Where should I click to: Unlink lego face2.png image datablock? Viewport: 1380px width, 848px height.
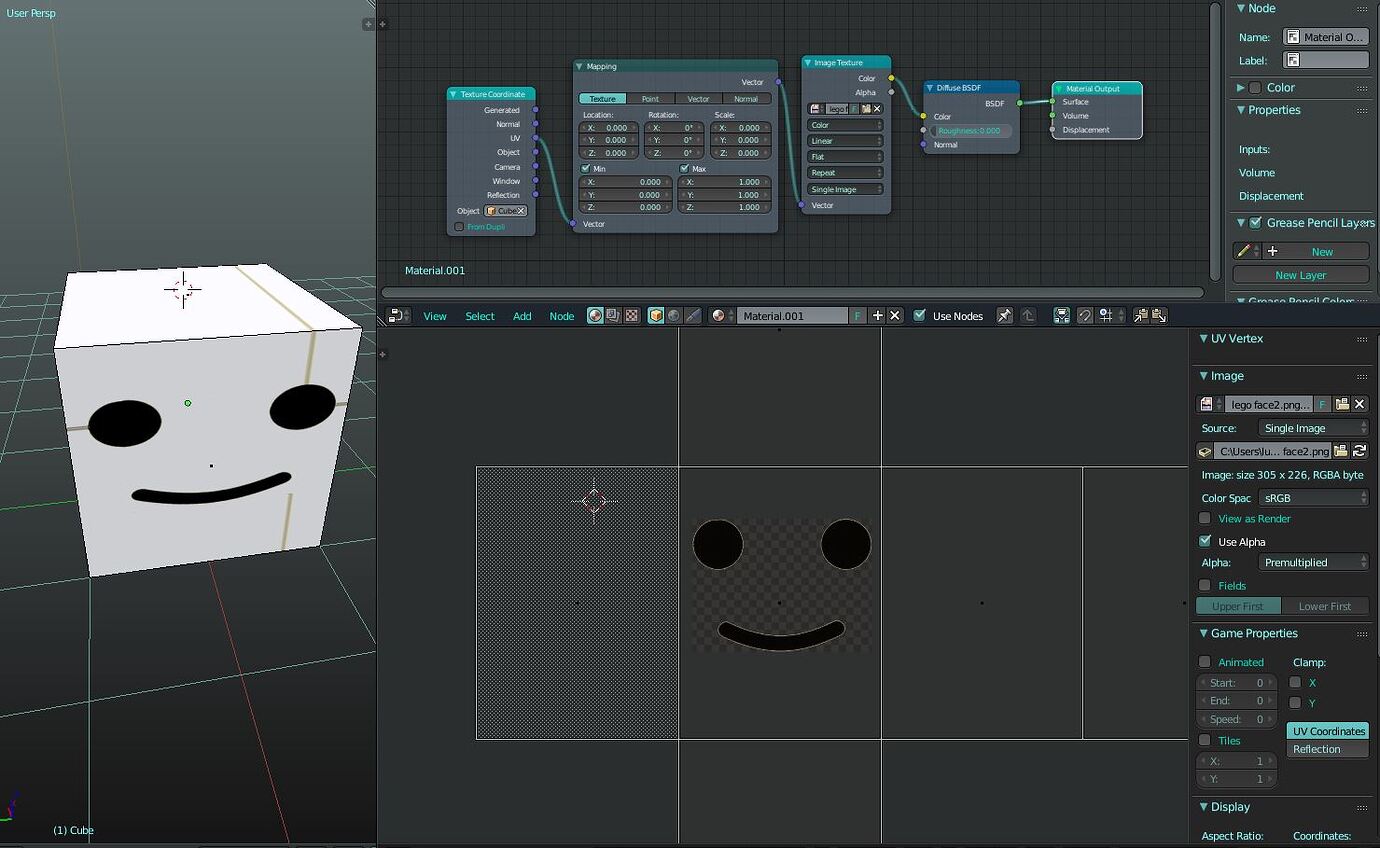click(x=1360, y=404)
